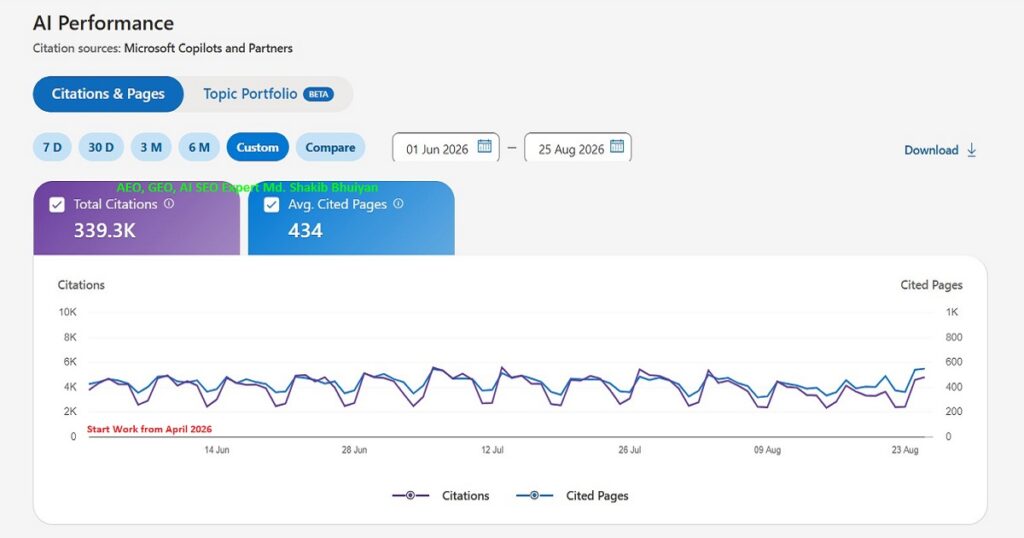The width and height of the screenshot is (1024, 538).
Task: Open the Compare option
Action: pos(330,147)
